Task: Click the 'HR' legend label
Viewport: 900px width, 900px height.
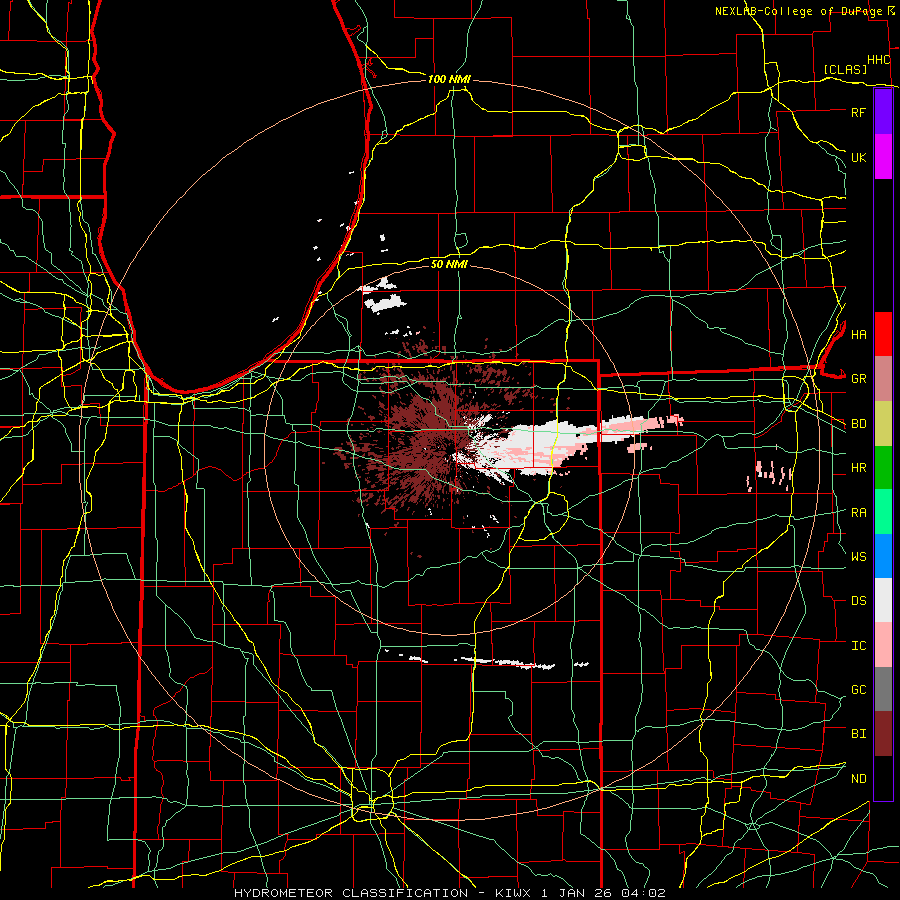Action: pos(858,468)
